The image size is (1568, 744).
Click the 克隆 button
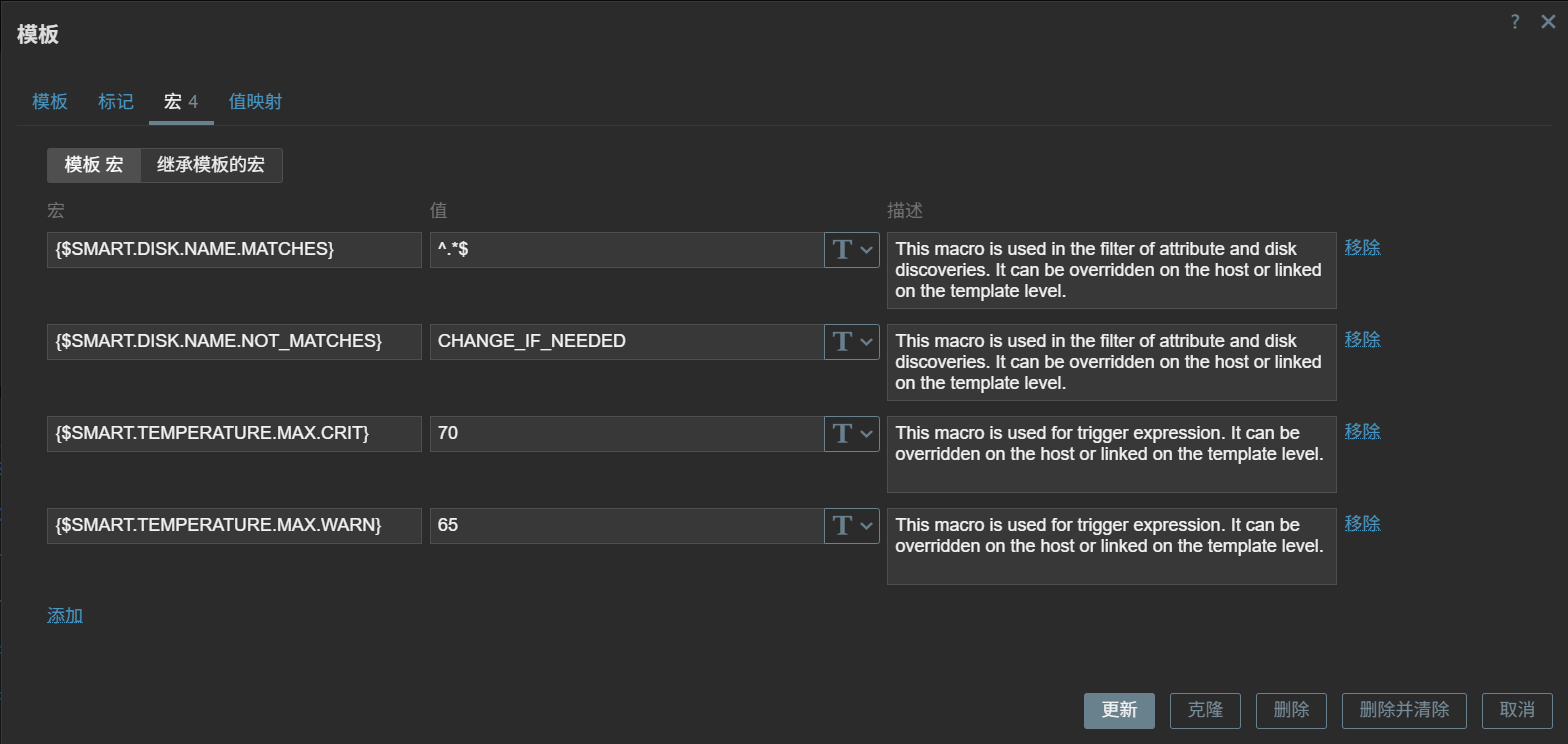[x=1205, y=710]
